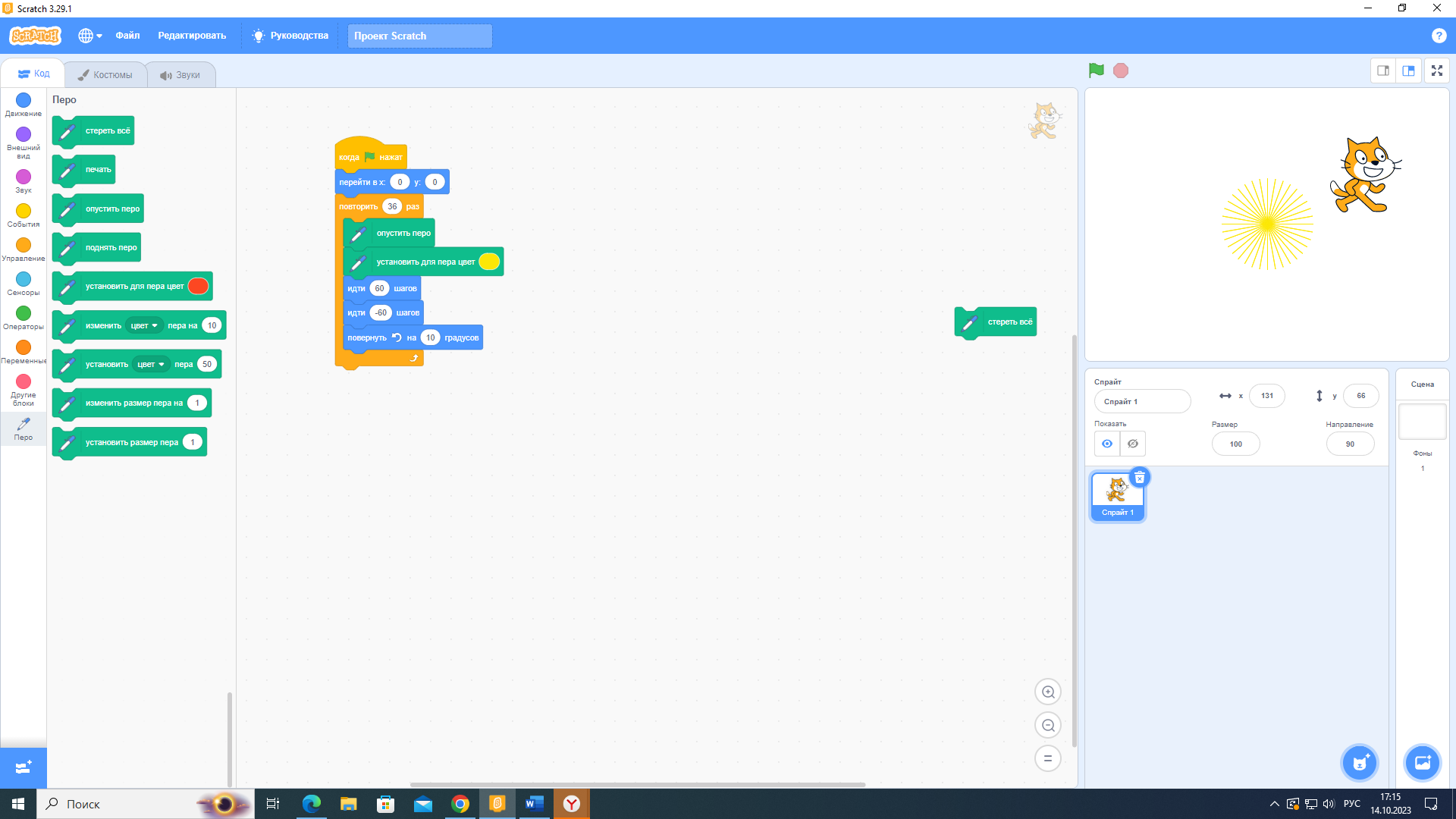Show the sprite with eye toggle
Screen dimensions: 1456x819
click(x=1107, y=444)
